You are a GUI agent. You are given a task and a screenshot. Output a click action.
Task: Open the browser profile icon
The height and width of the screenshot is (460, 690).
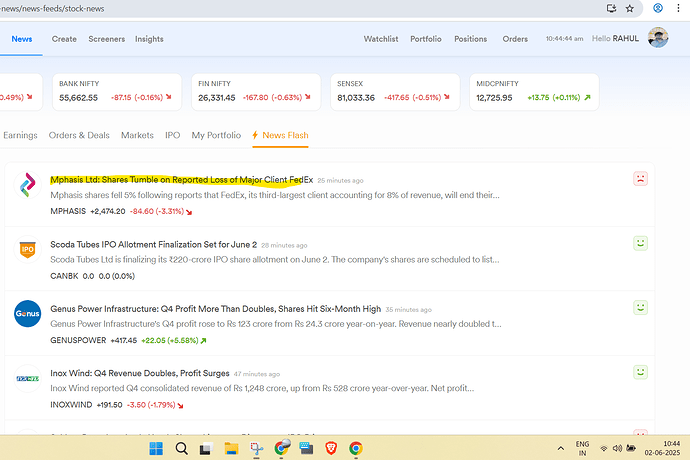(x=658, y=8)
